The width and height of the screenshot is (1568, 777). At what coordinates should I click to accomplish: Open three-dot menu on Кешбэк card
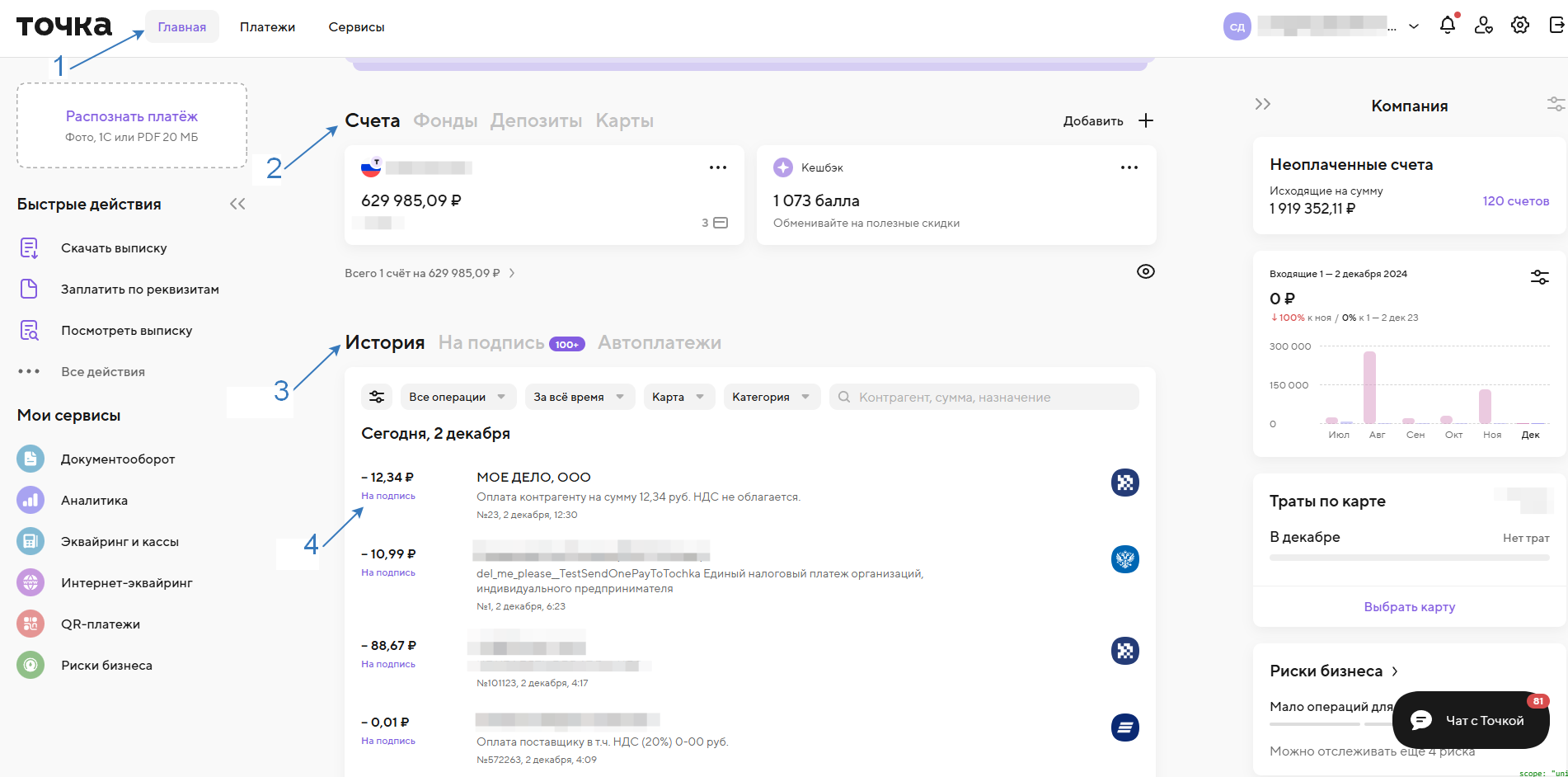pos(1129,167)
